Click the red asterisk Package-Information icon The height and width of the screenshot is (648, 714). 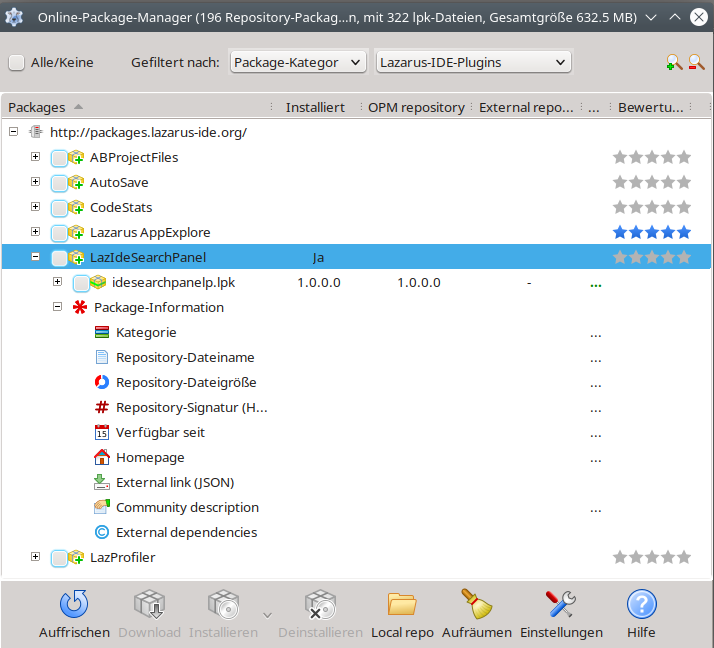80,307
